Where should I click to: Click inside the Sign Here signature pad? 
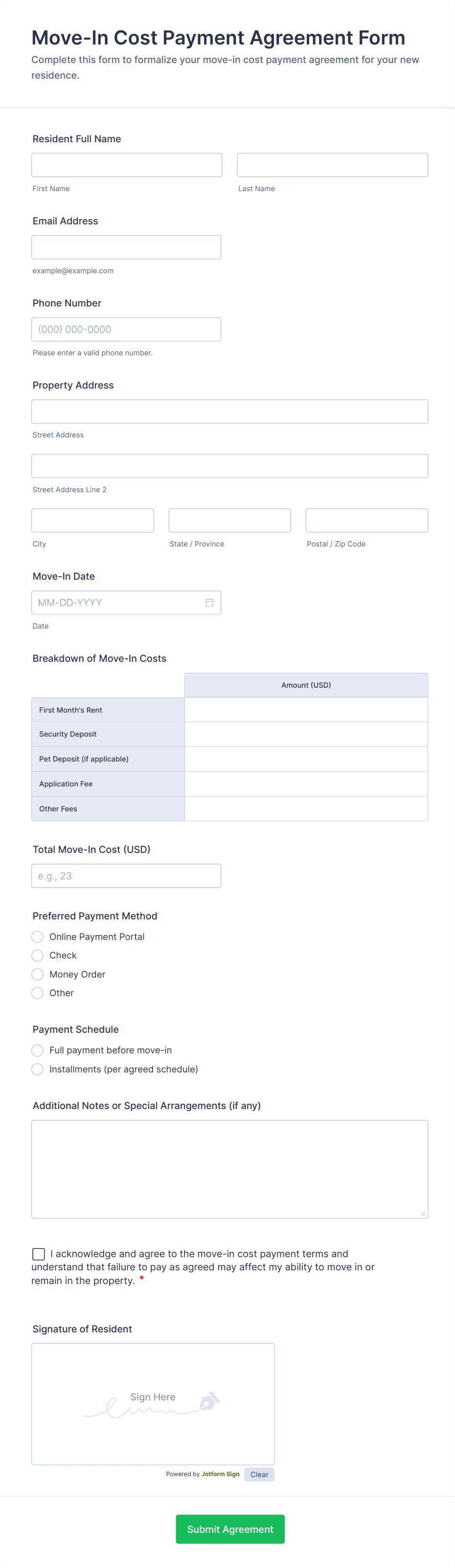click(x=152, y=1404)
